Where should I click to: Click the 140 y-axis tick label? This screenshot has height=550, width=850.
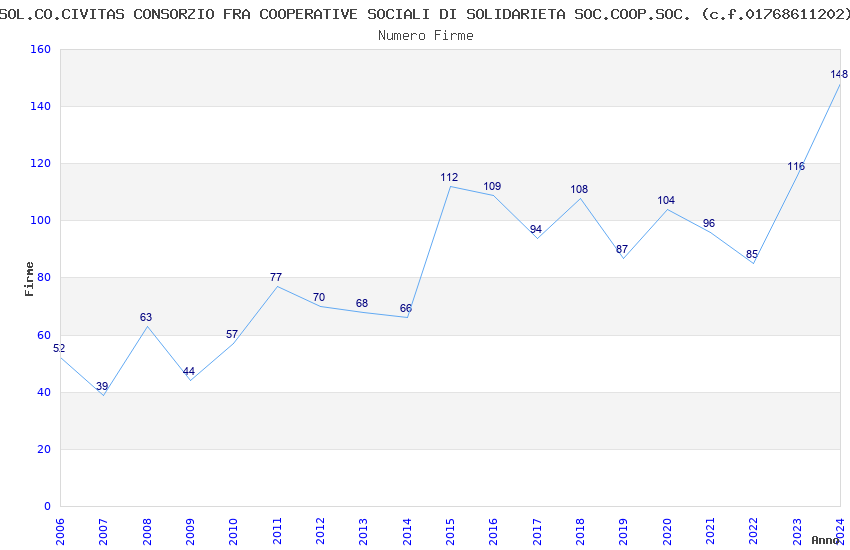point(40,106)
